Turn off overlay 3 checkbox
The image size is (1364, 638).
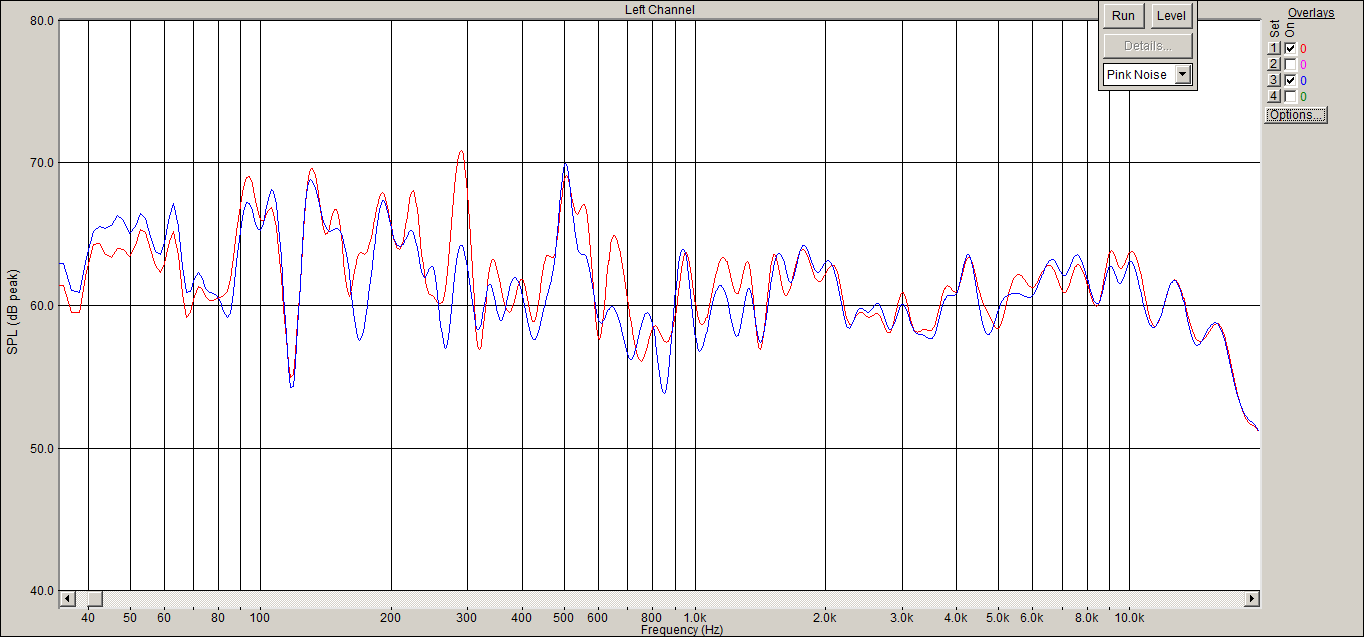pos(1290,80)
